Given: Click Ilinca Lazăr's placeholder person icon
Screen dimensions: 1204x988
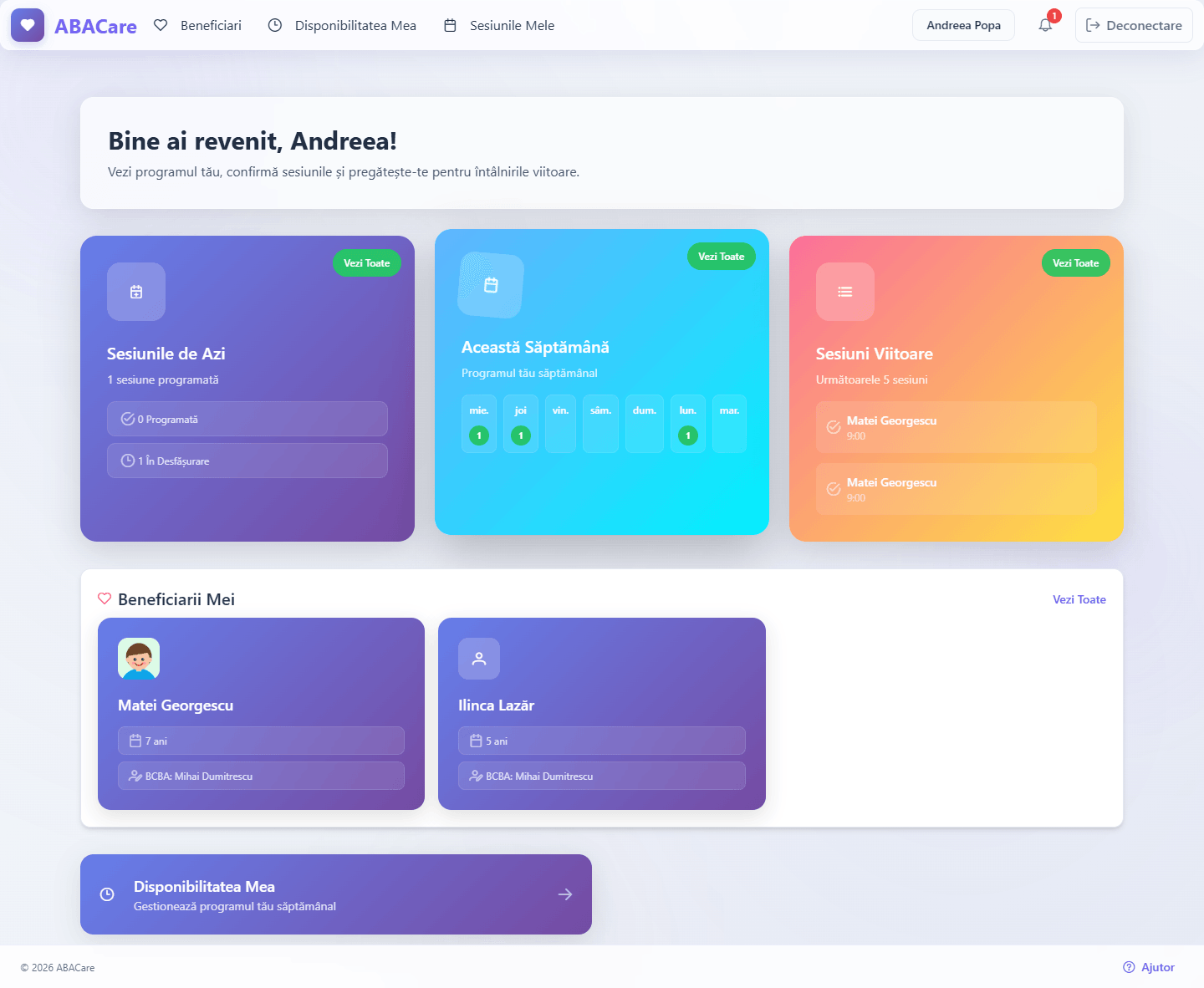Looking at the screenshot, I should [479, 659].
